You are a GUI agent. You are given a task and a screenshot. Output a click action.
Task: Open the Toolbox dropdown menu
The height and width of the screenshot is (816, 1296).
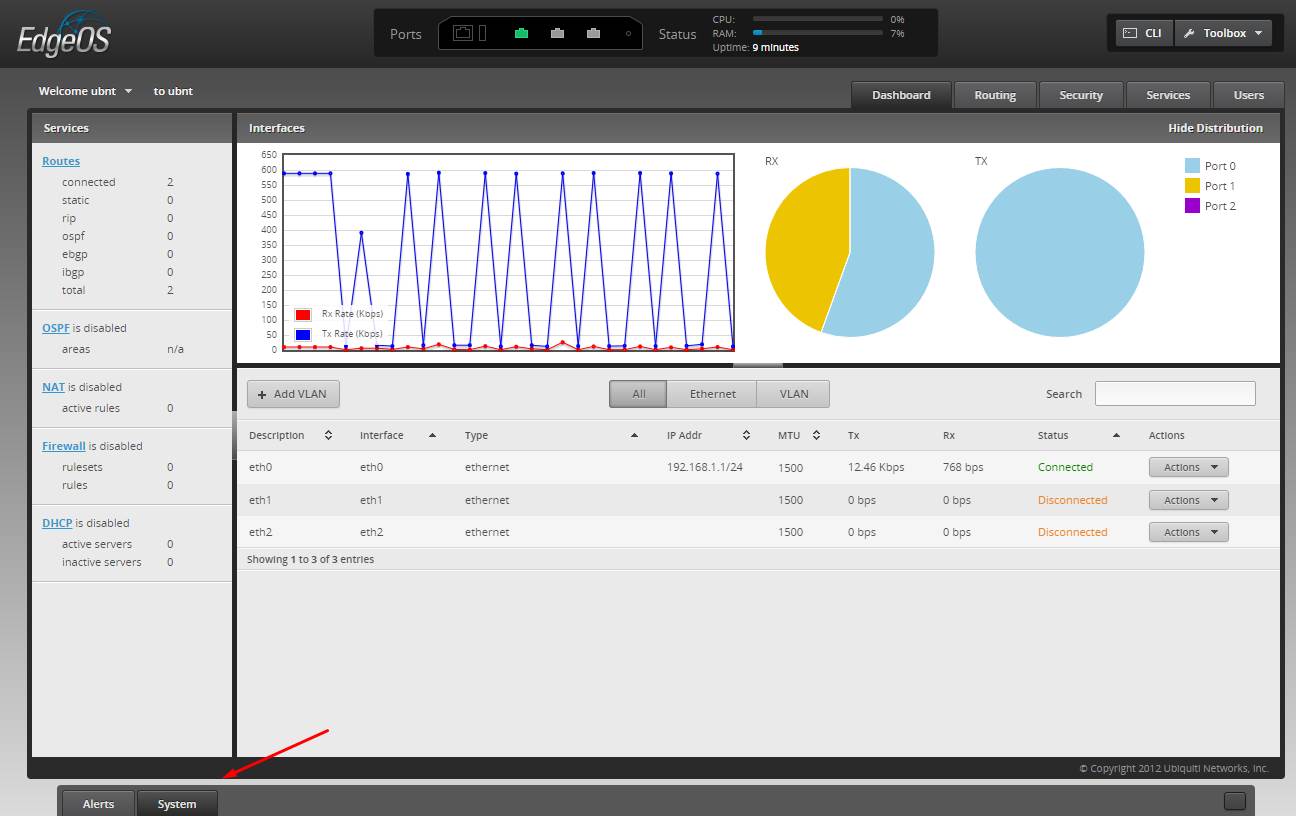pos(1223,33)
